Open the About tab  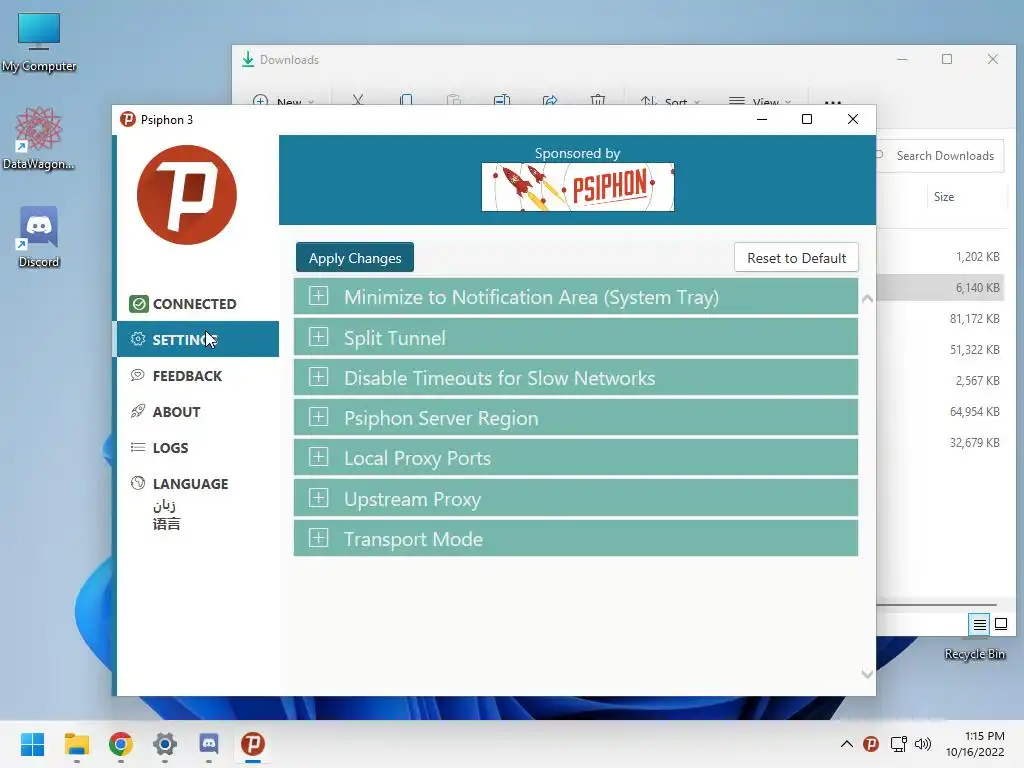pos(197,411)
